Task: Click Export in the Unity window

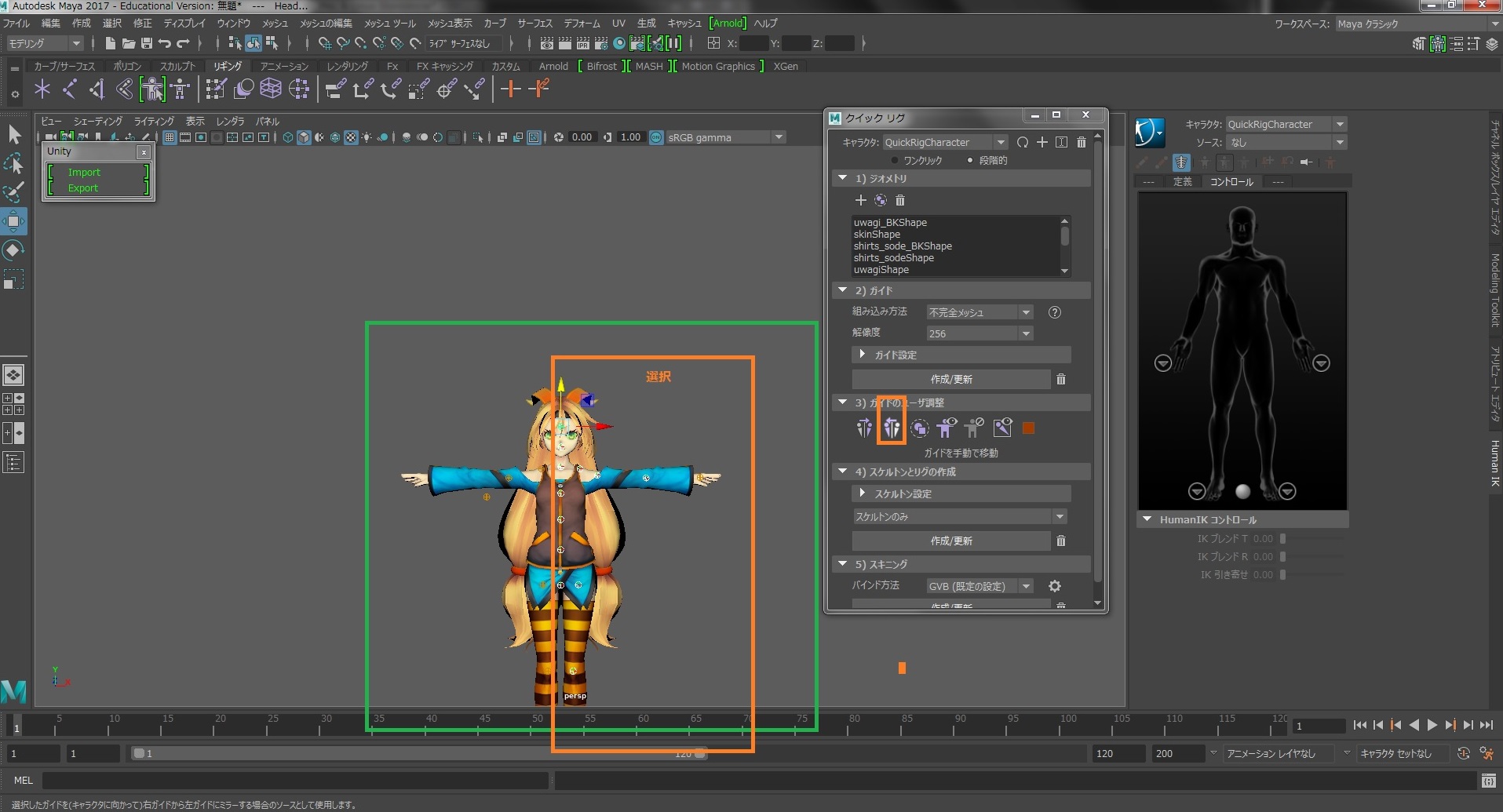Action: pyautogui.click(x=82, y=188)
